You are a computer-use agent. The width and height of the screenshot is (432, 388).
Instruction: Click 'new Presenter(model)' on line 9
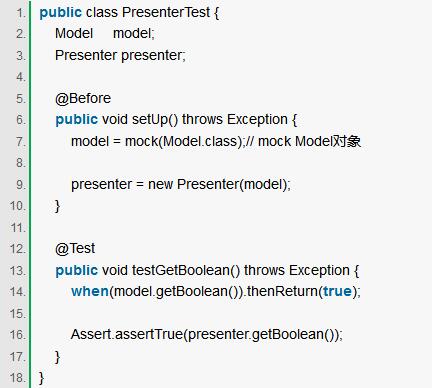click(x=218, y=184)
